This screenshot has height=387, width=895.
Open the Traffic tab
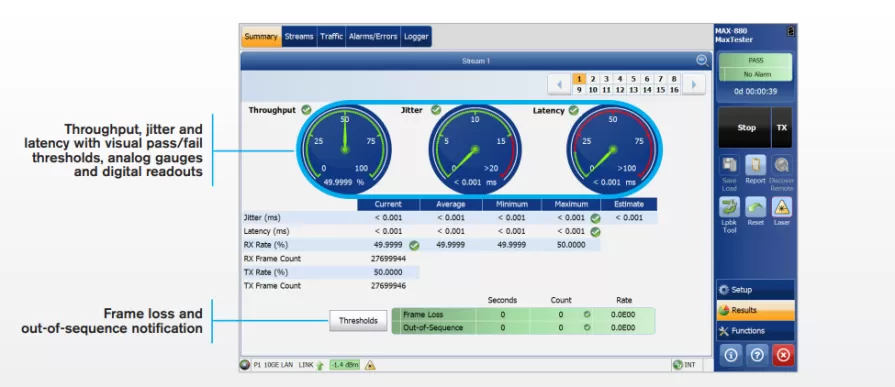[x=331, y=37]
